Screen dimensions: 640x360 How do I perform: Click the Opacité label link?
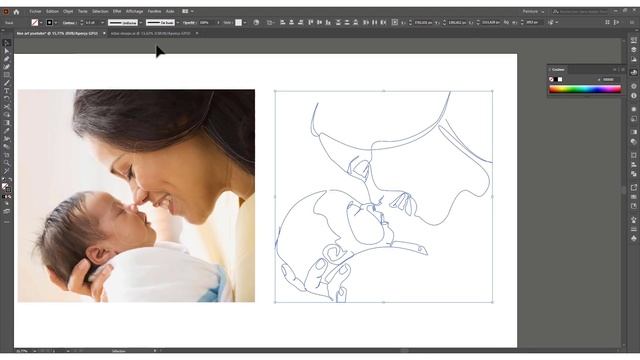(x=189, y=22)
